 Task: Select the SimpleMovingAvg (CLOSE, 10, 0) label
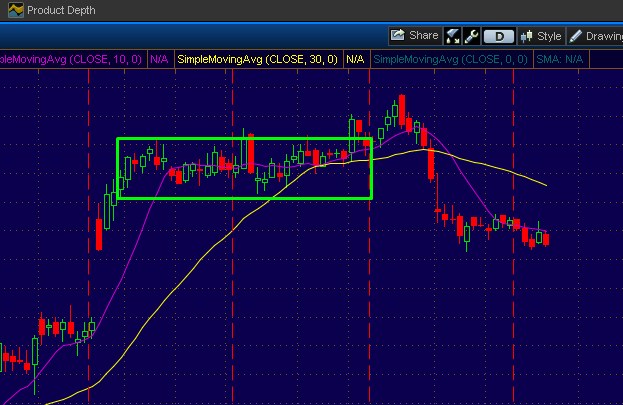[71, 60]
